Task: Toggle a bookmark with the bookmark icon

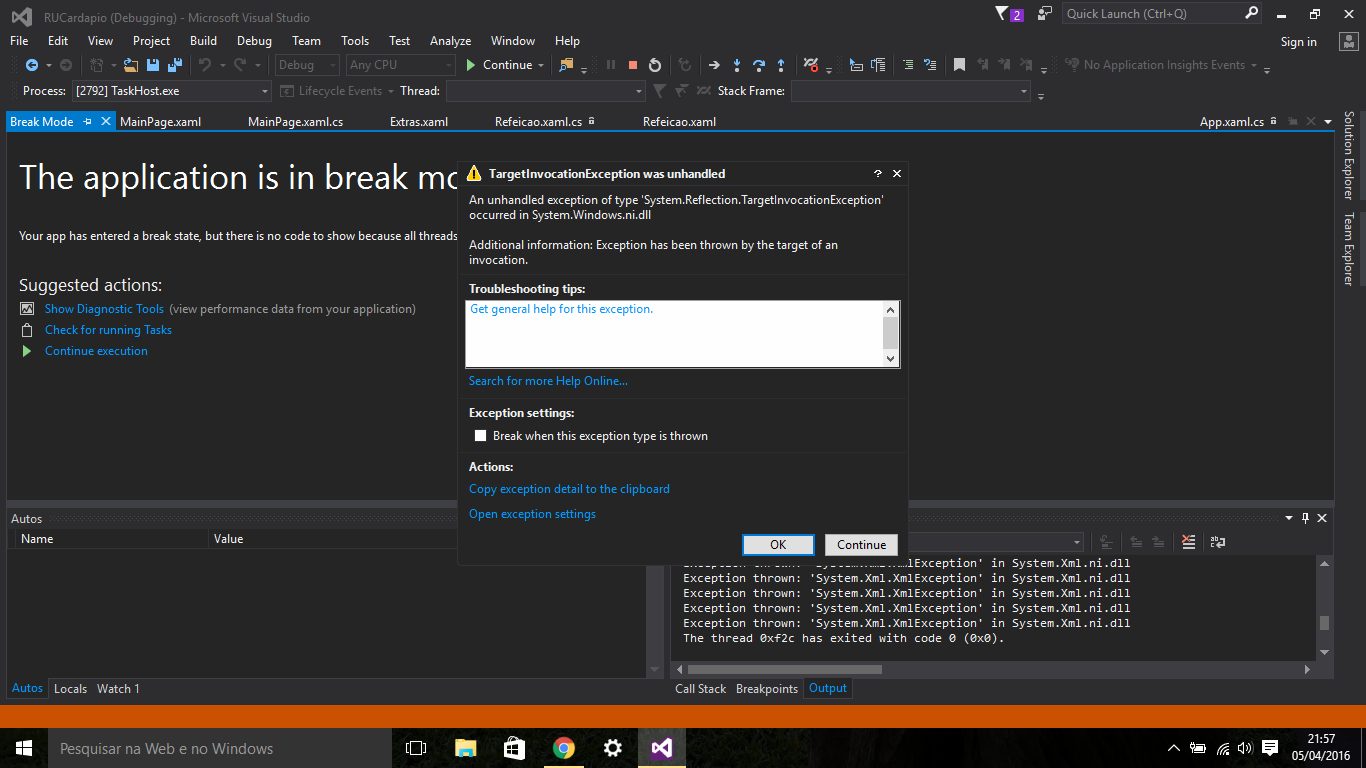Action: [959, 65]
